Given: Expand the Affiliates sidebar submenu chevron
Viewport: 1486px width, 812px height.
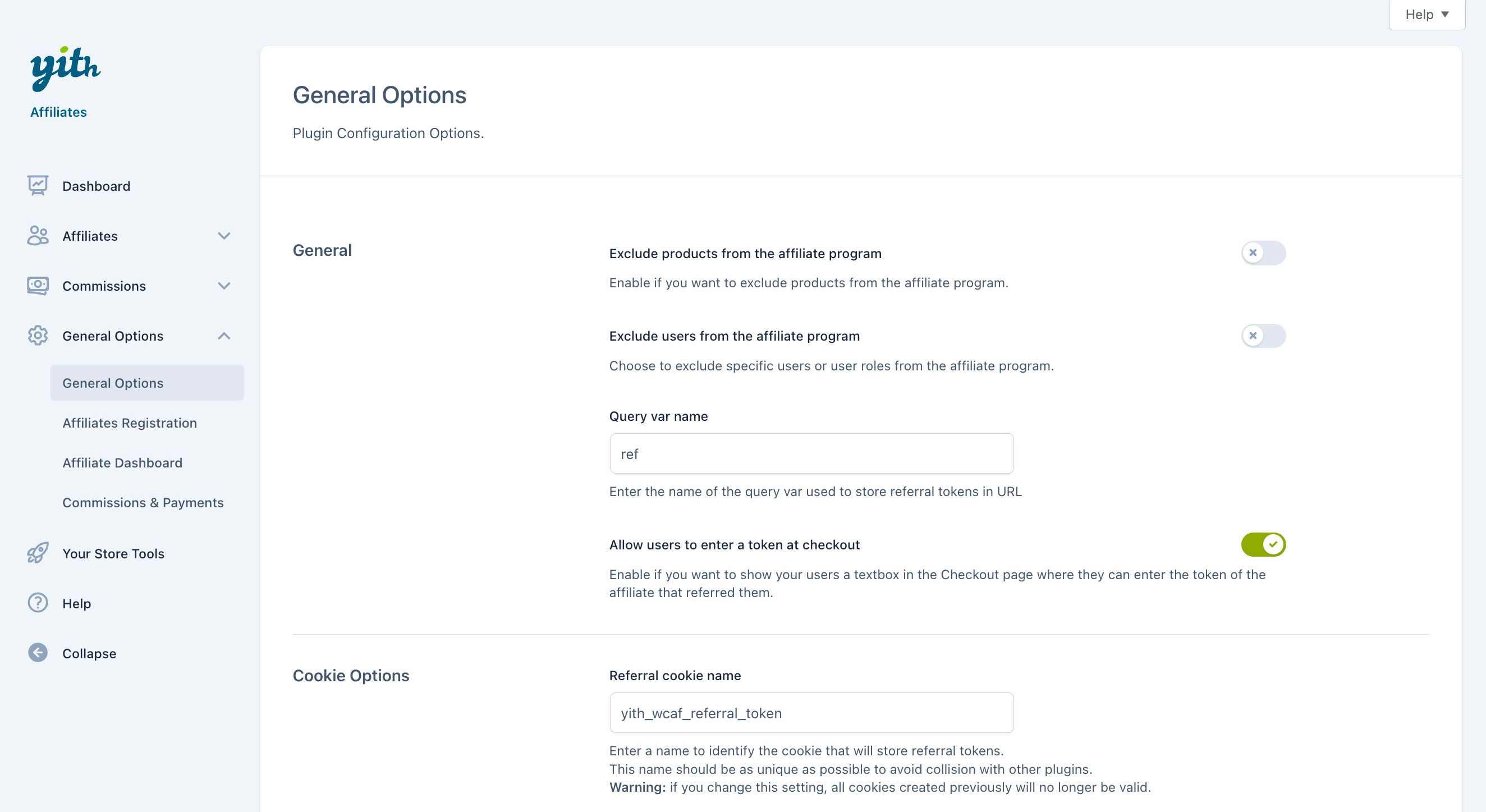Looking at the screenshot, I should (224, 236).
